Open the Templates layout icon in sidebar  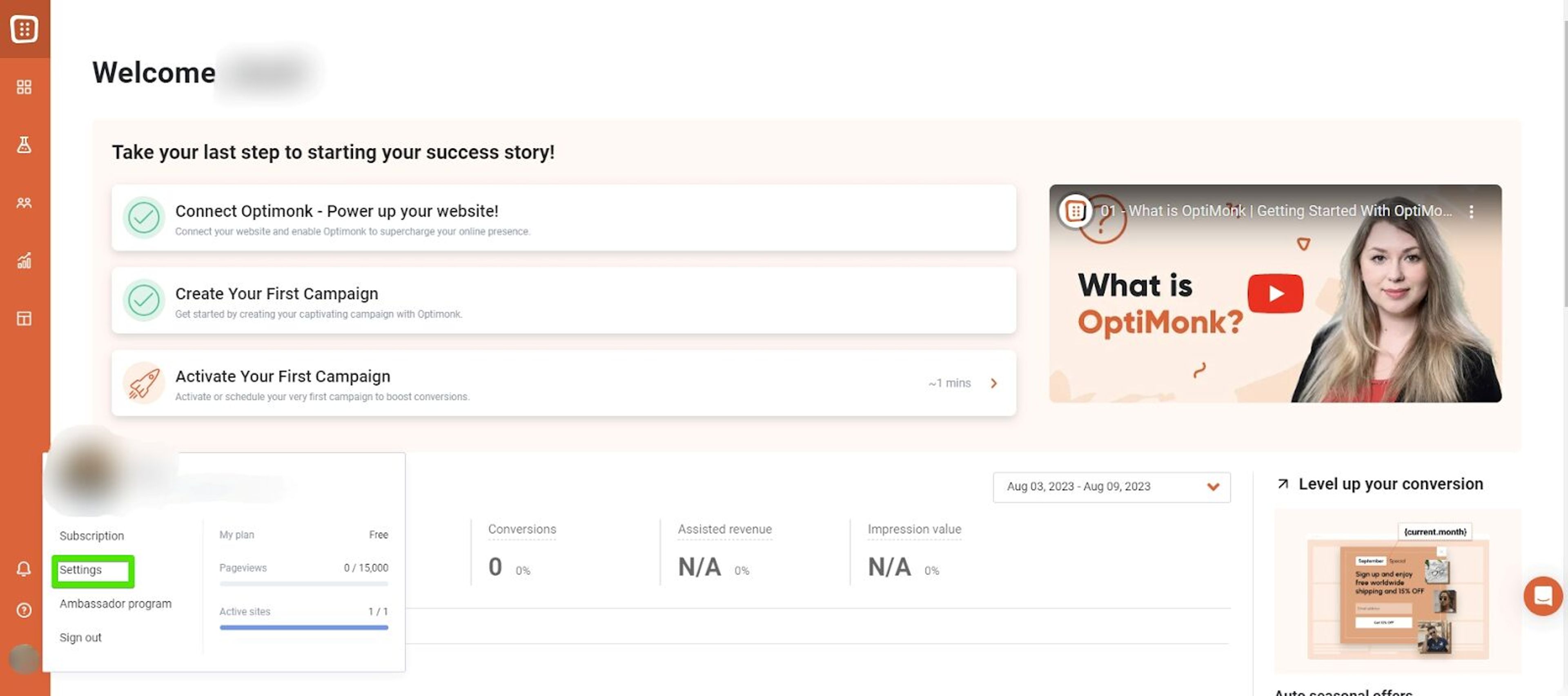(24, 319)
